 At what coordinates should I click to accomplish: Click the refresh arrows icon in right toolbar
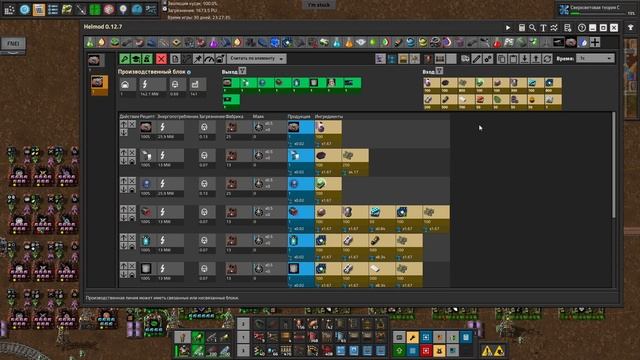pyautogui.click(x=547, y=59)
